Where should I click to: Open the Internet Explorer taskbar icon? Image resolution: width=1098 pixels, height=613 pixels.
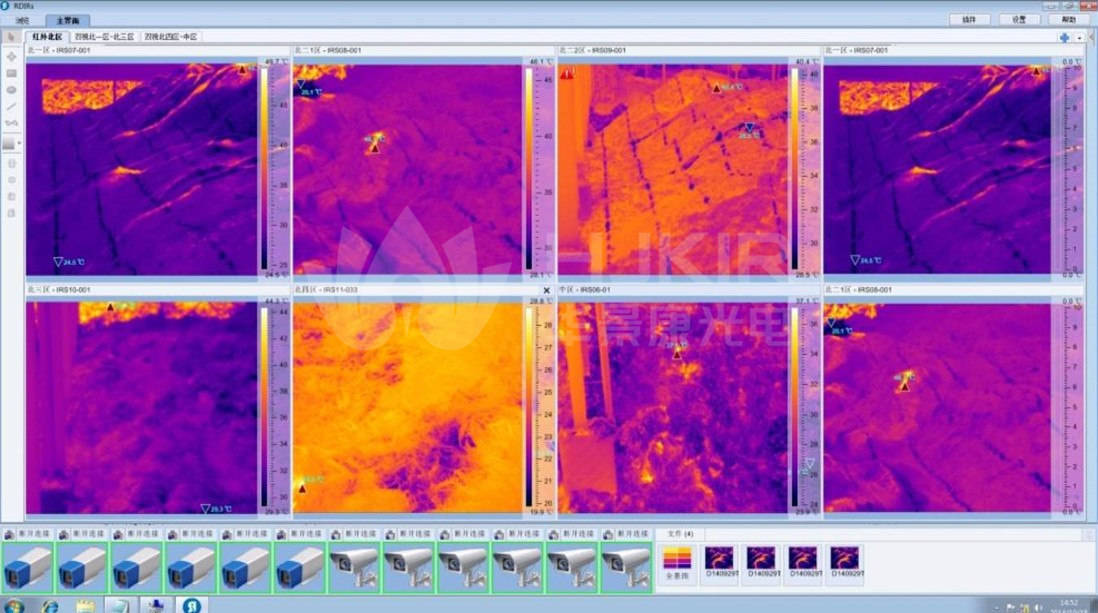(x=49, y=605)
